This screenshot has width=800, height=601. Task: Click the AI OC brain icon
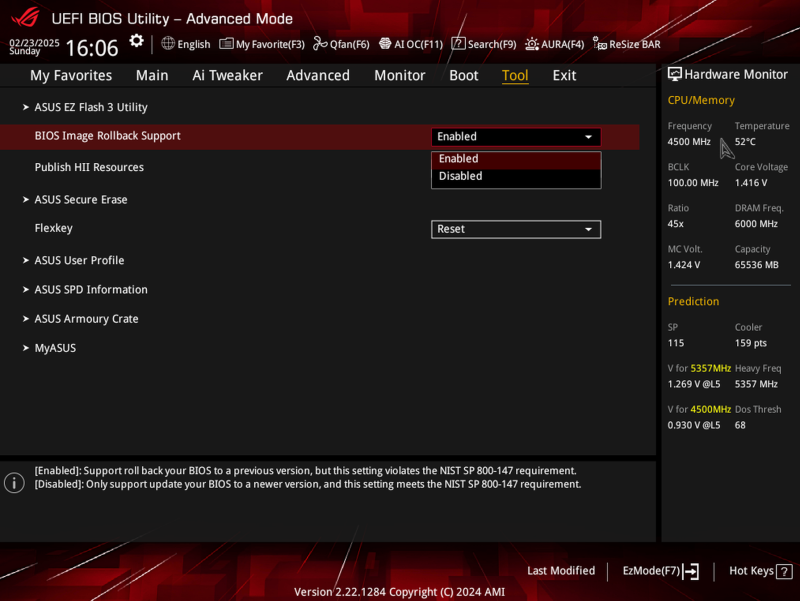pyautogui.click(x=385, y=44)
